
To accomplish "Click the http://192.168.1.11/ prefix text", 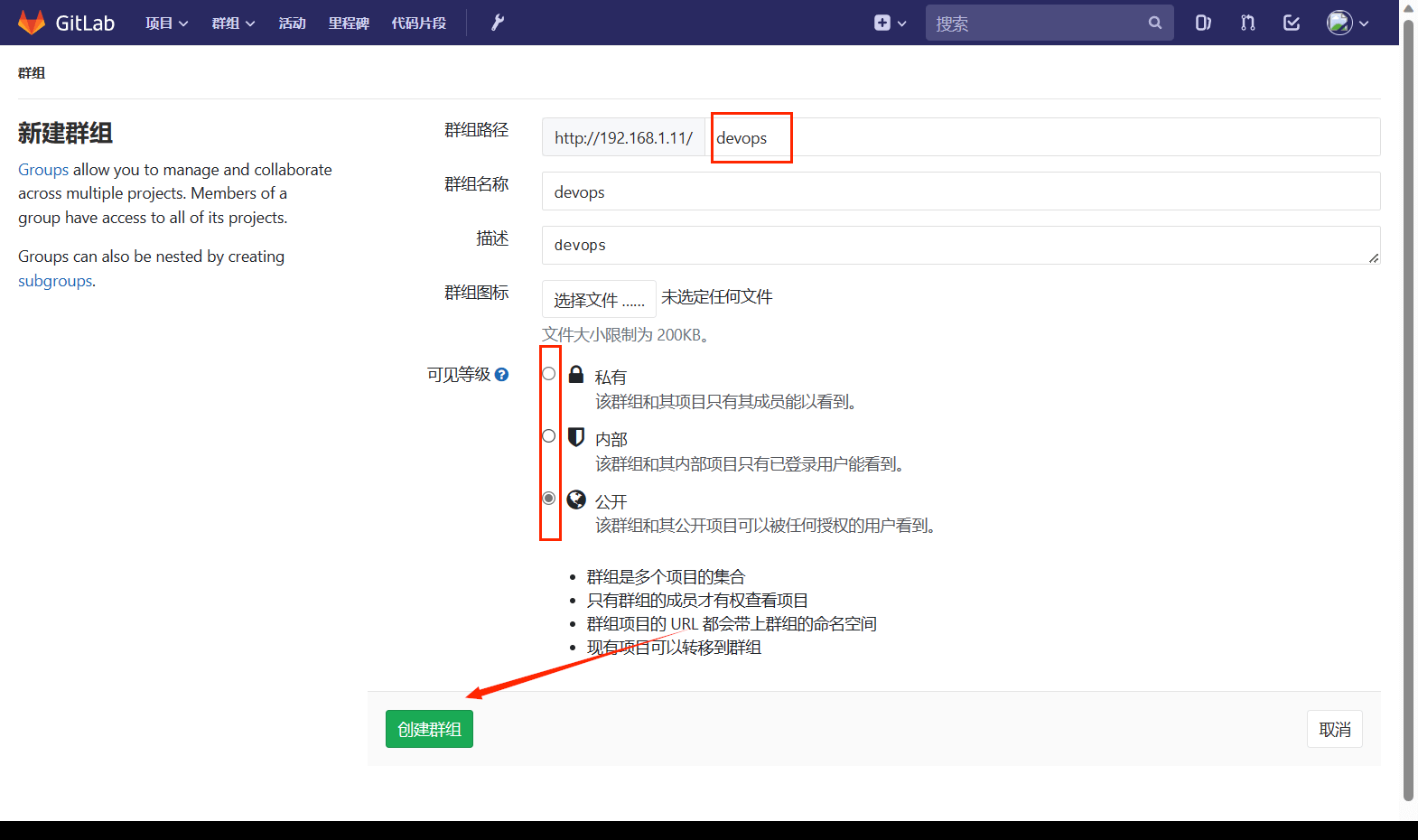I will pos(623,137).
